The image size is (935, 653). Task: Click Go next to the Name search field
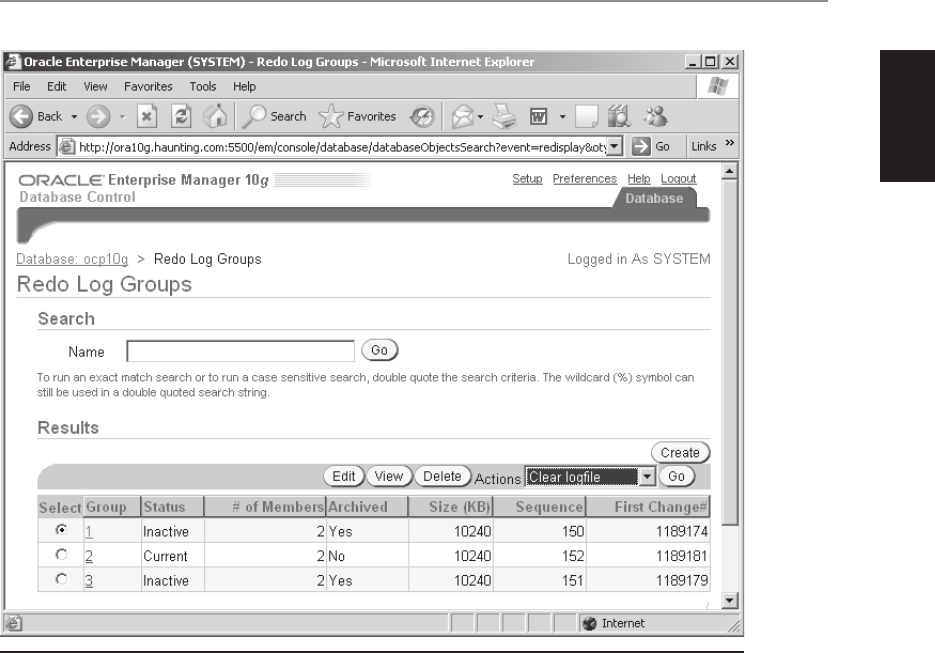click(379, 350)
